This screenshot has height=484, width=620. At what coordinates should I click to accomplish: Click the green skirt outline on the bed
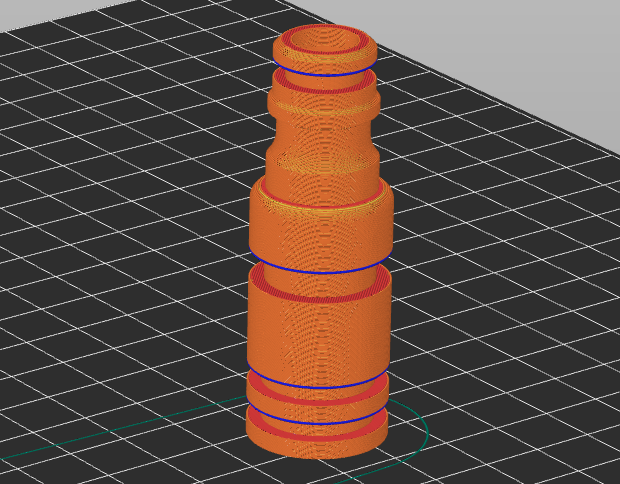coord(427,433)
